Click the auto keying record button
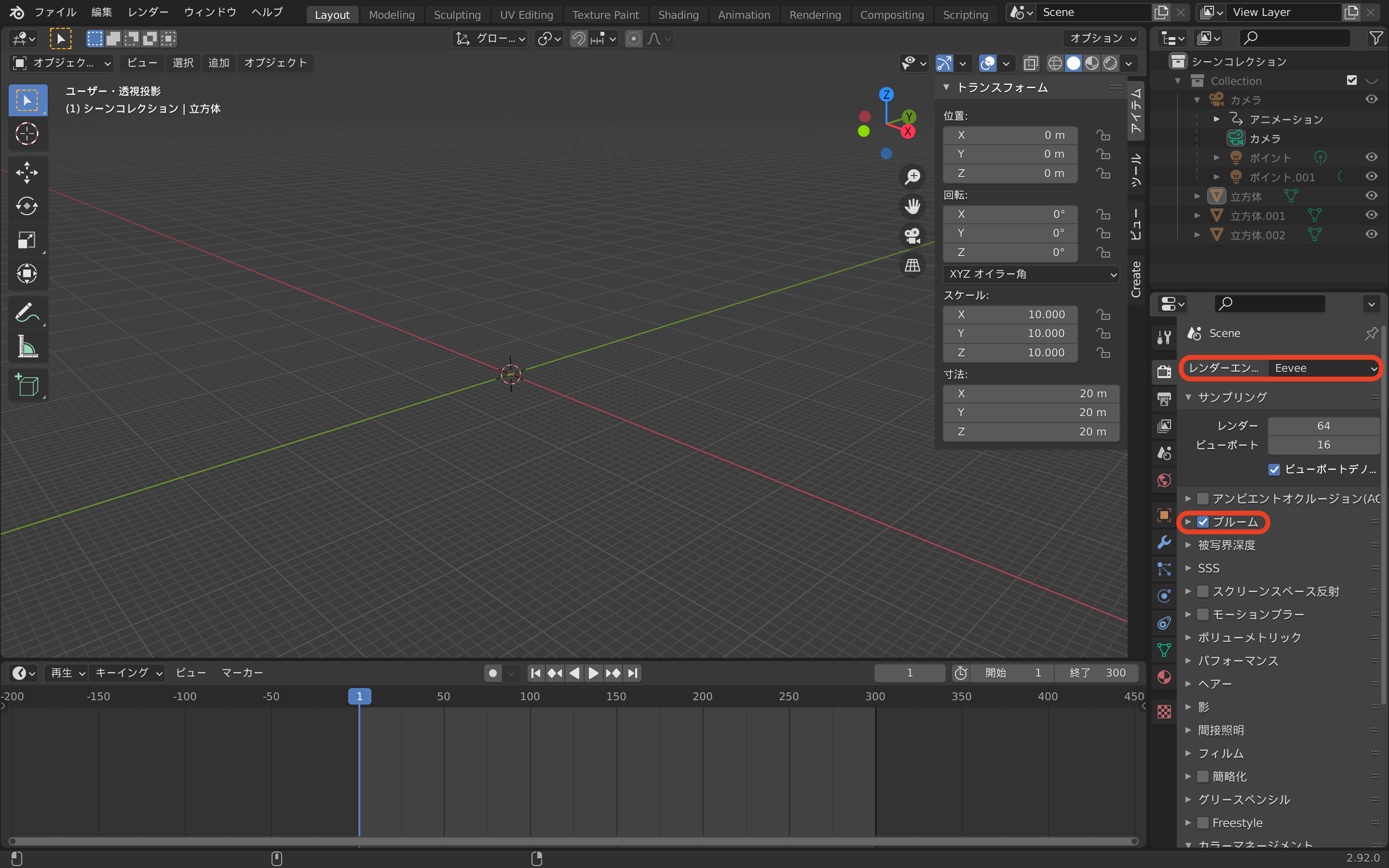This screenshot has width=1389, height=868. (x=492, y=673)
